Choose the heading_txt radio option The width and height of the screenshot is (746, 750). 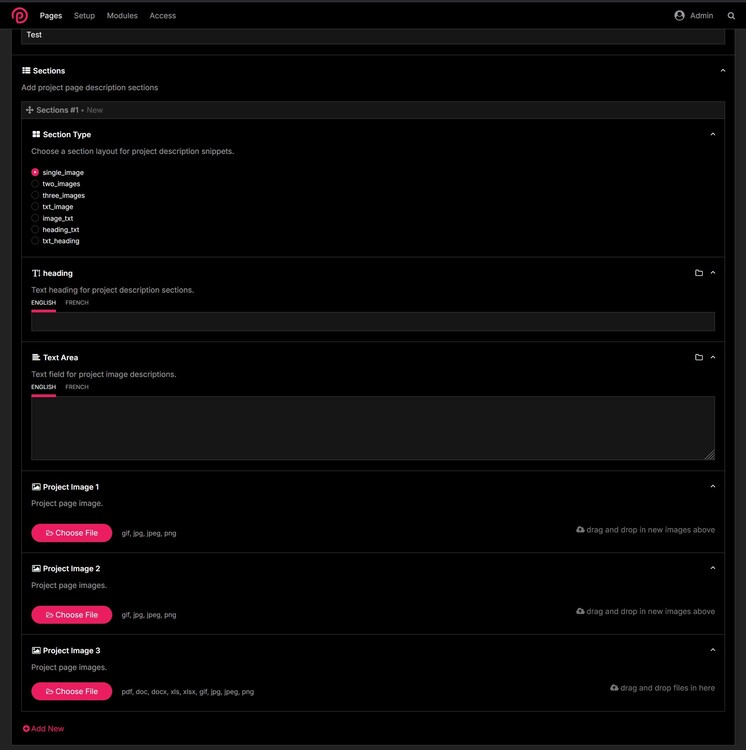coord(35,230)
